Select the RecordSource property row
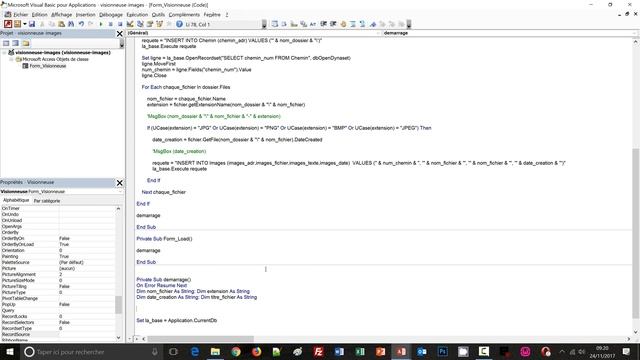This screenshot has height=360, width=640. pos(58,334)
